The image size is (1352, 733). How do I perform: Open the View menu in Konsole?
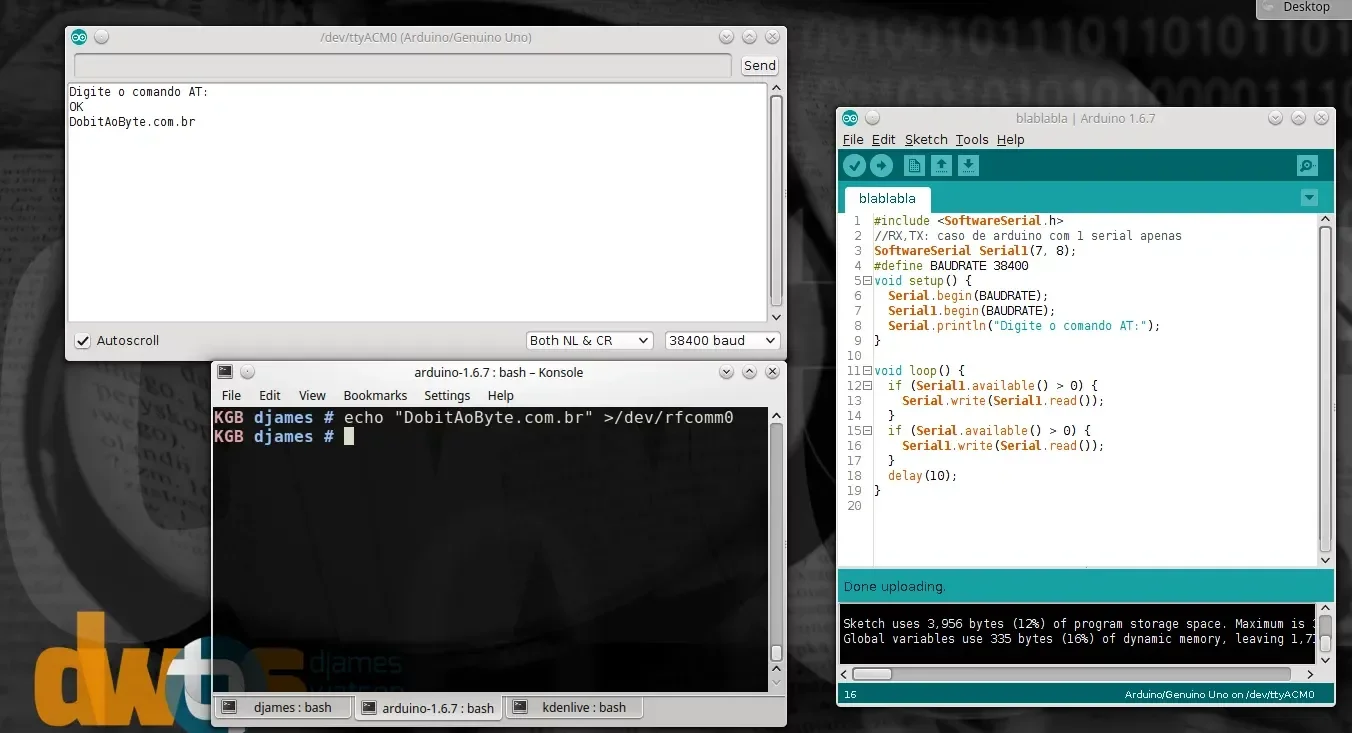[312, 396]
